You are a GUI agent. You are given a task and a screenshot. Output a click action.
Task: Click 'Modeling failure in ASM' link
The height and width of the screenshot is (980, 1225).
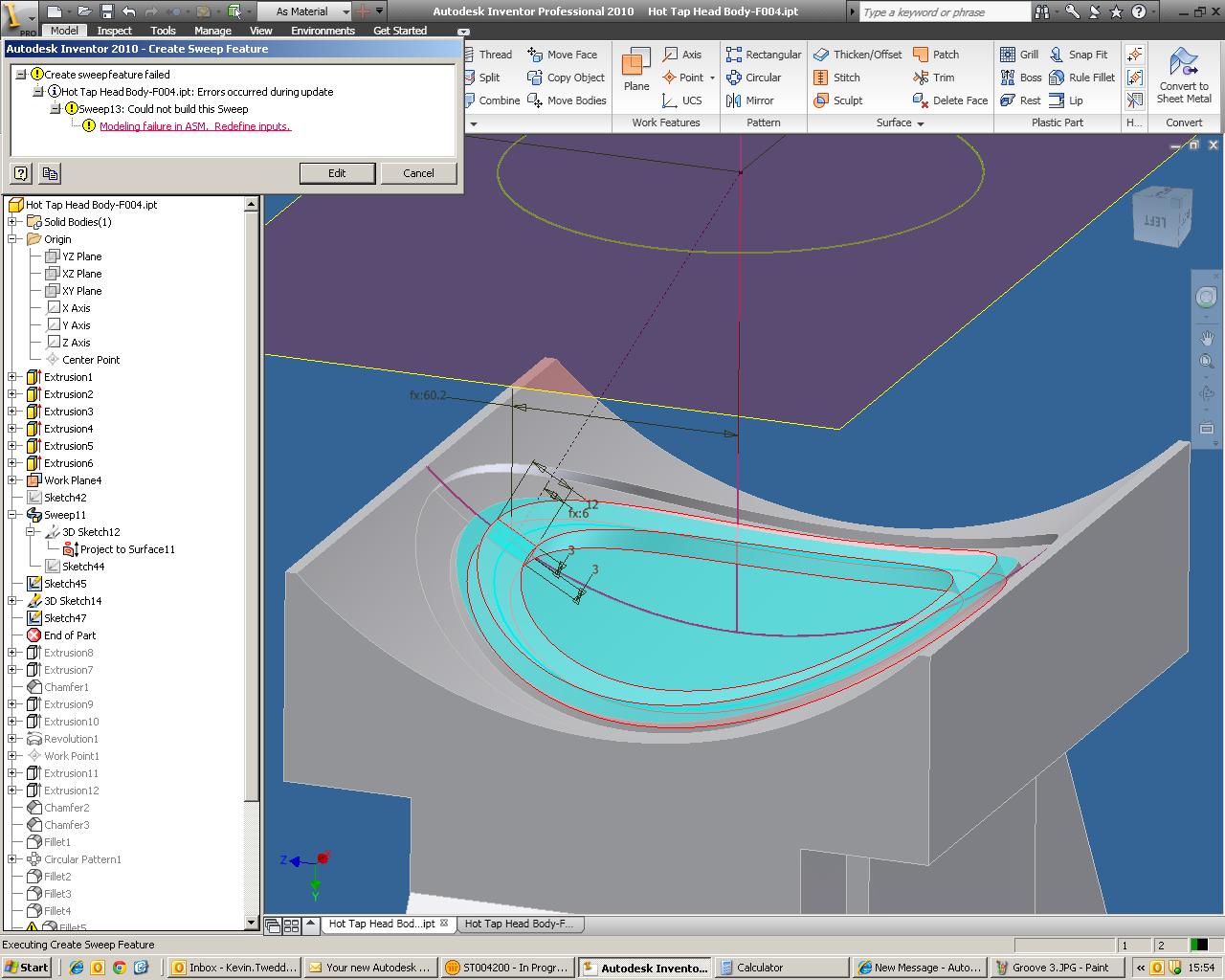[195, 126]
